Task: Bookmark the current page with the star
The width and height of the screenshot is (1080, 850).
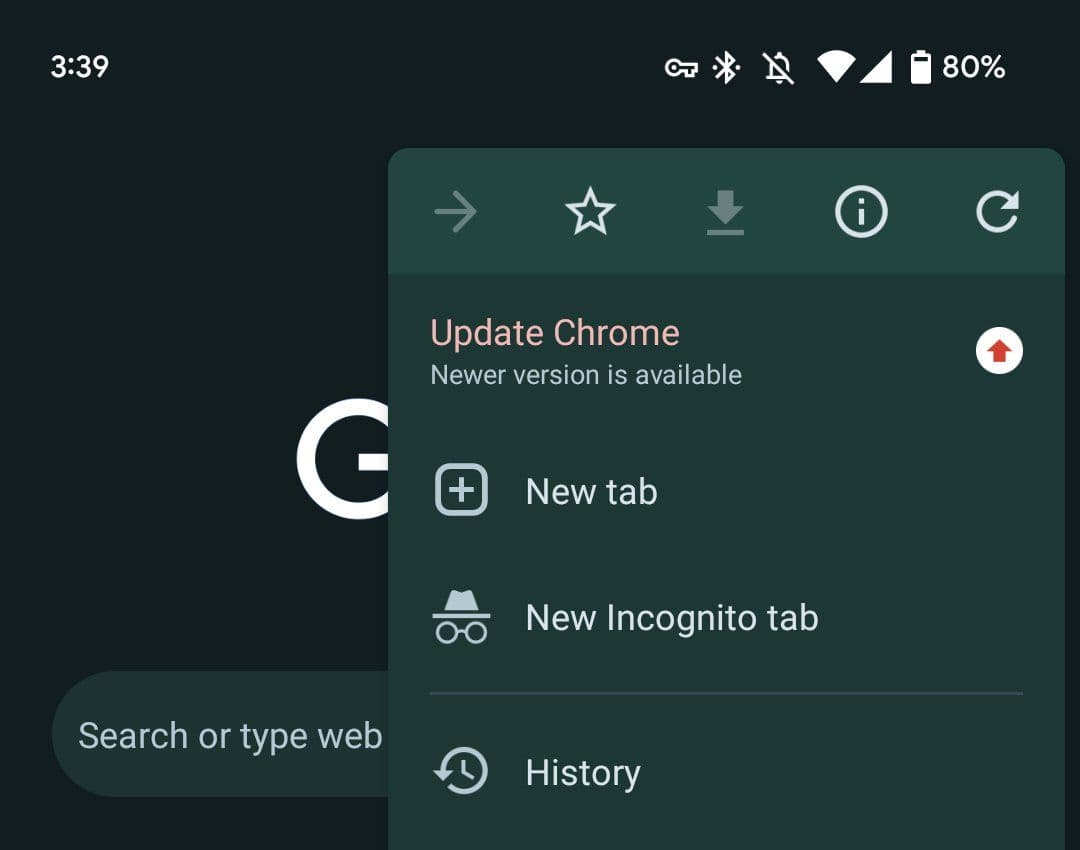Action: click(x=590, y=211)
